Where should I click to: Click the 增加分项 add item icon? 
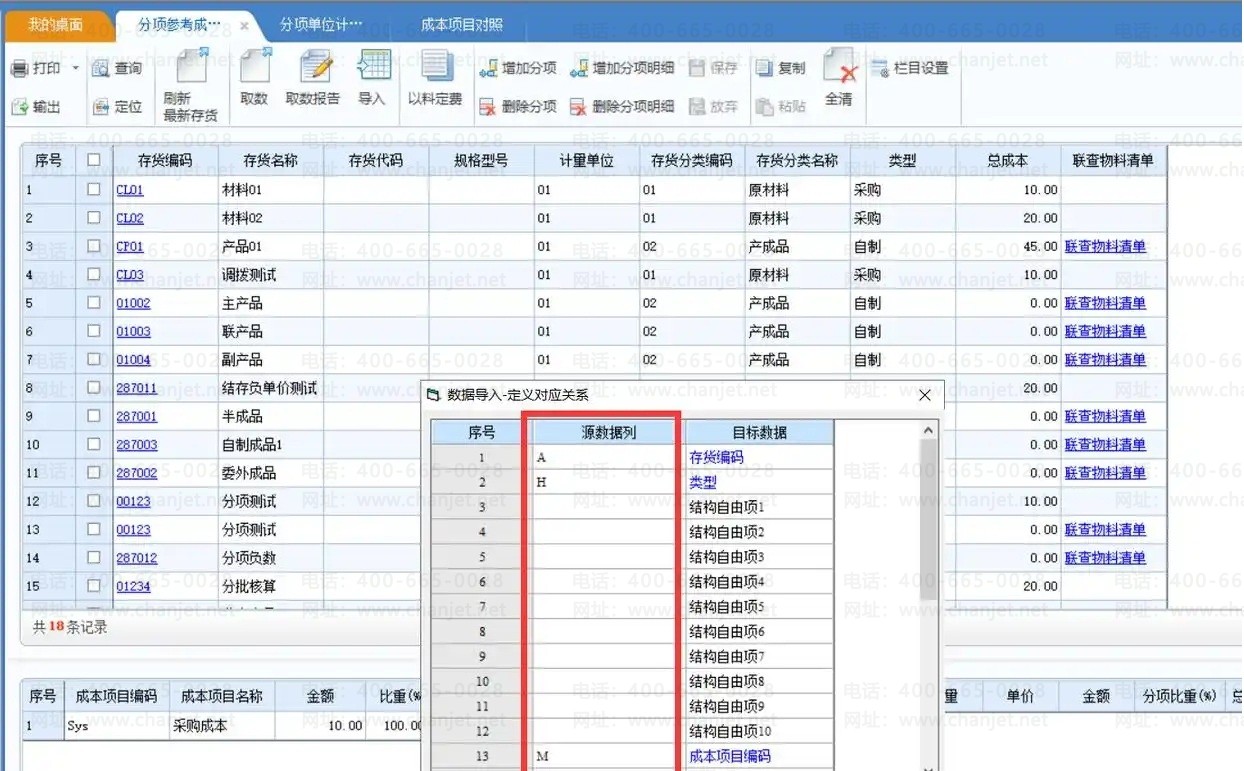tap(488, 69)
